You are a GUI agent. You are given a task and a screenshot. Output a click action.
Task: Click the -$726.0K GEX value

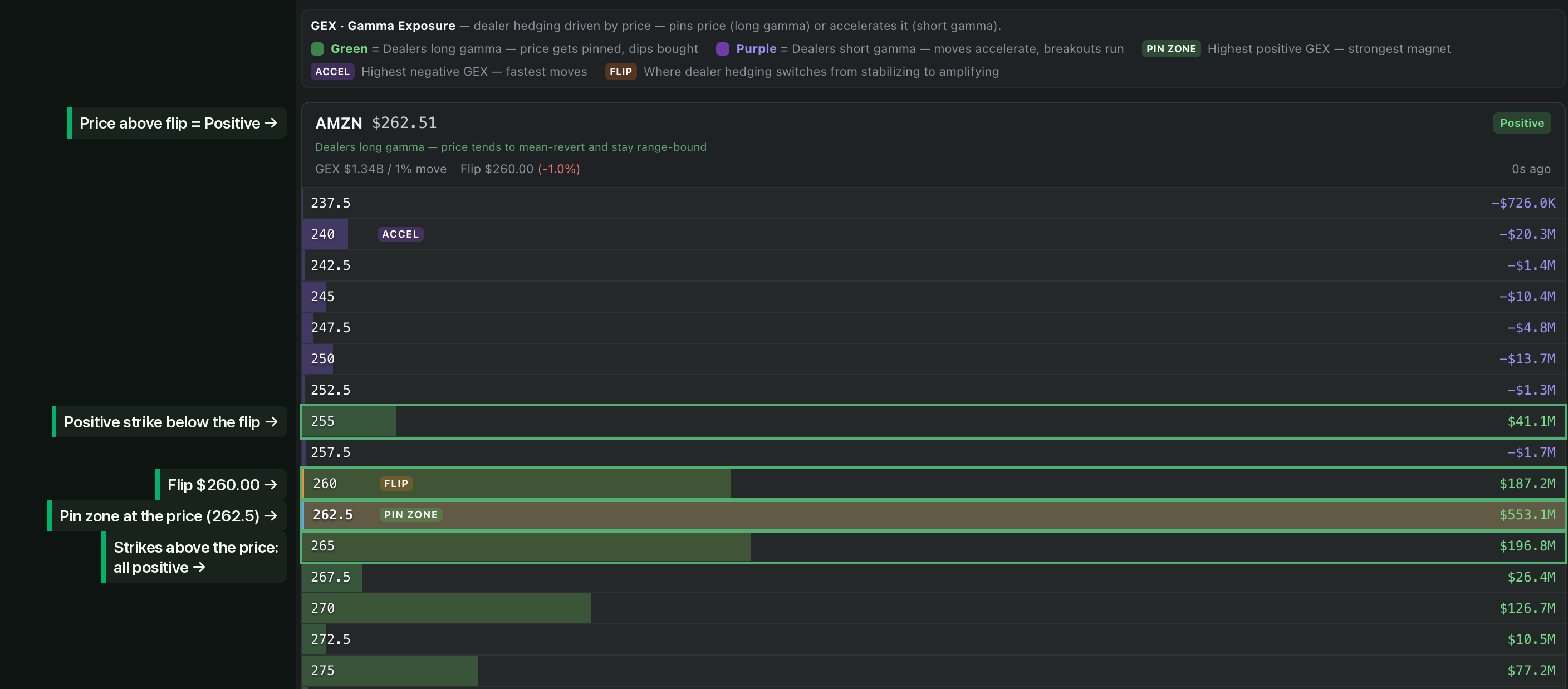(1523, 203)
